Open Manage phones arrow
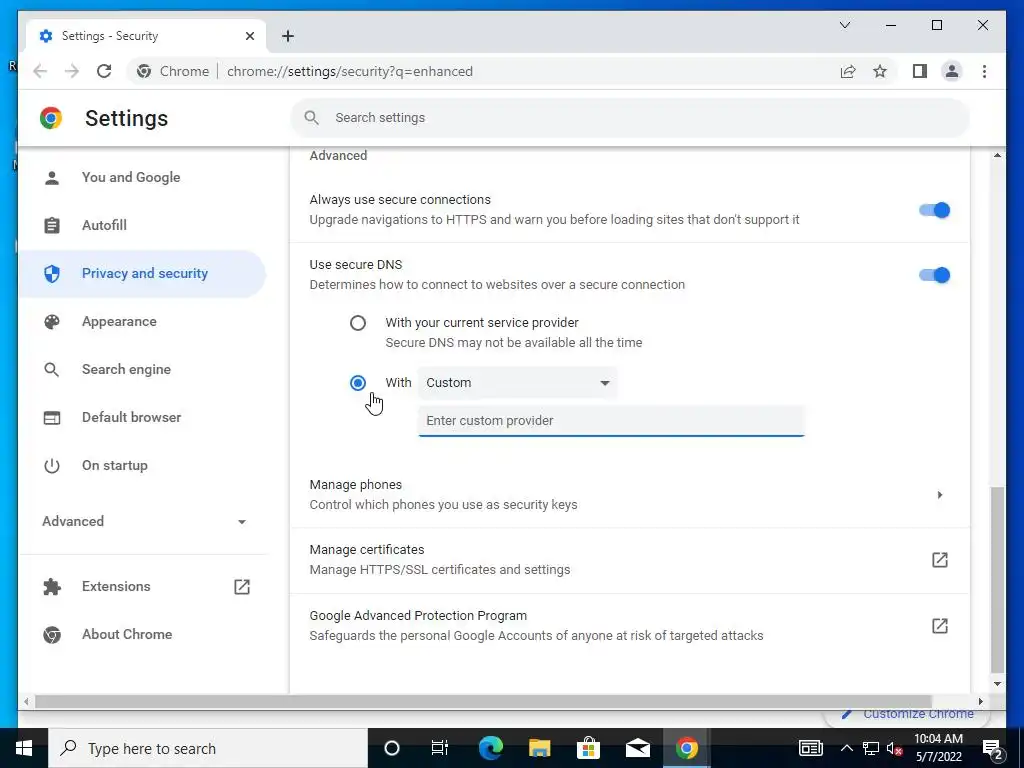The height and width of the screenshot is (768, 1024). point(940,495)
